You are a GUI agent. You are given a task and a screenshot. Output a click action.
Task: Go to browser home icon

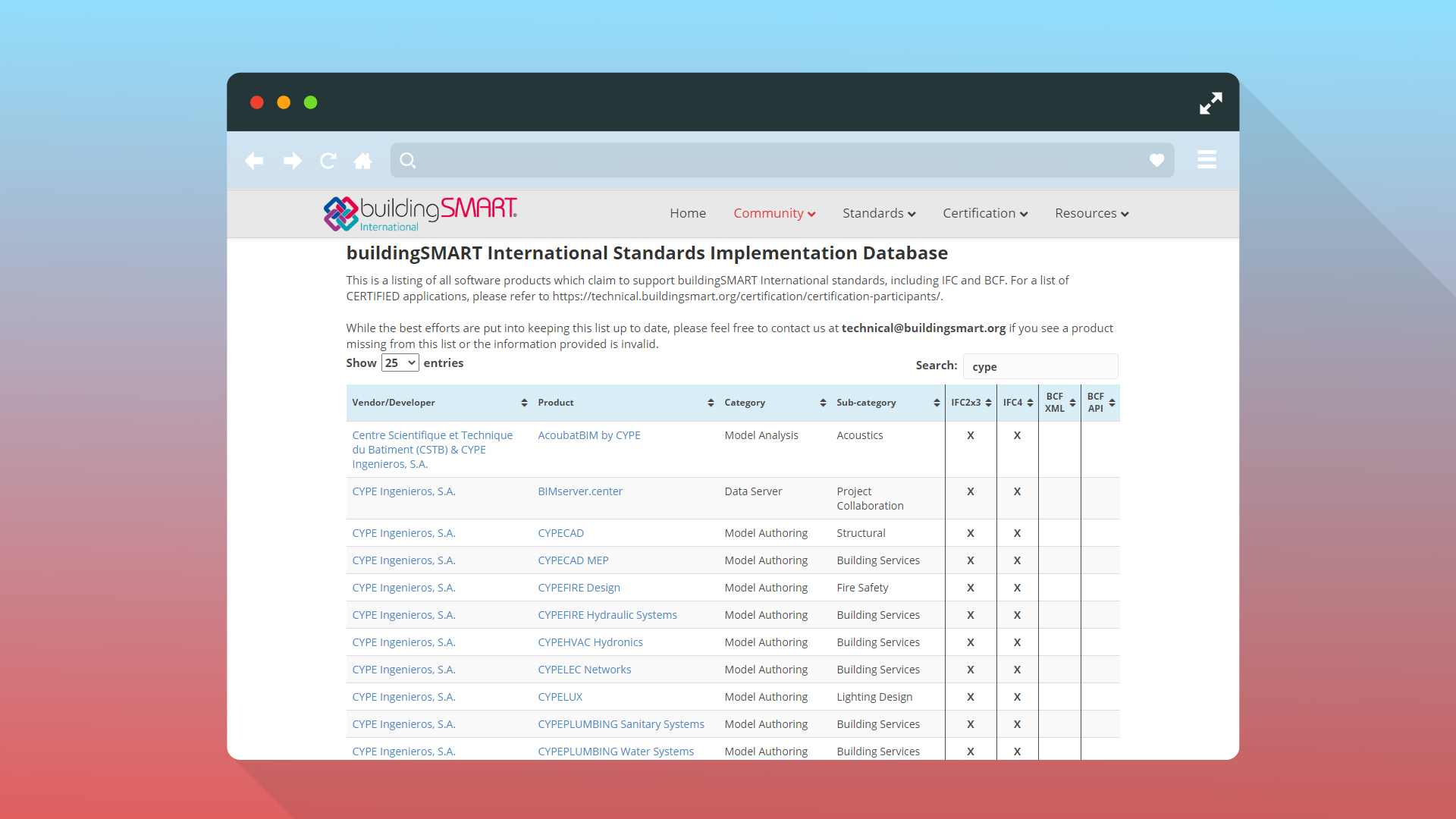tap(363, 161)
